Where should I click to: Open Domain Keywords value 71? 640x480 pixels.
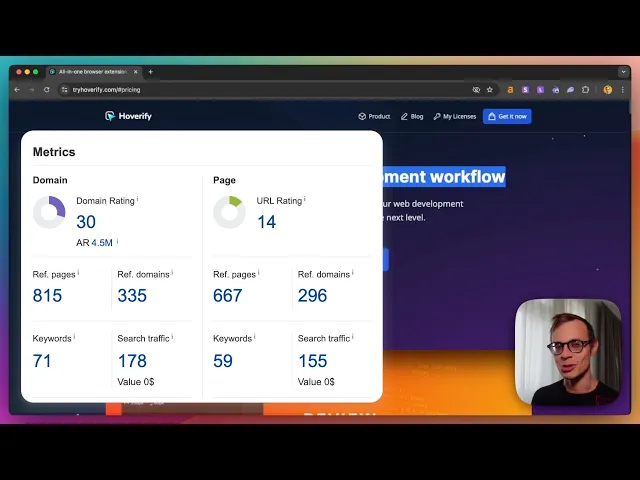42,361
